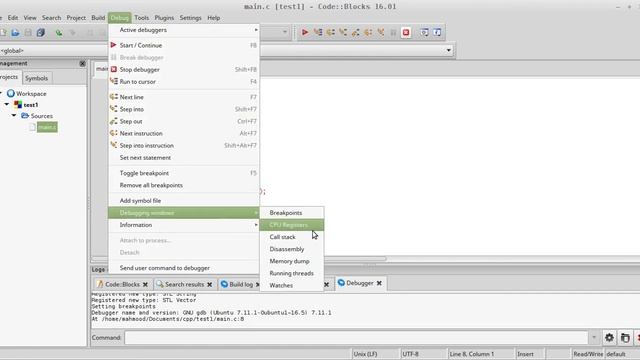Choose Step into menu entry
This screenshot has height=360, width=640.
click(x=184, y=109)
